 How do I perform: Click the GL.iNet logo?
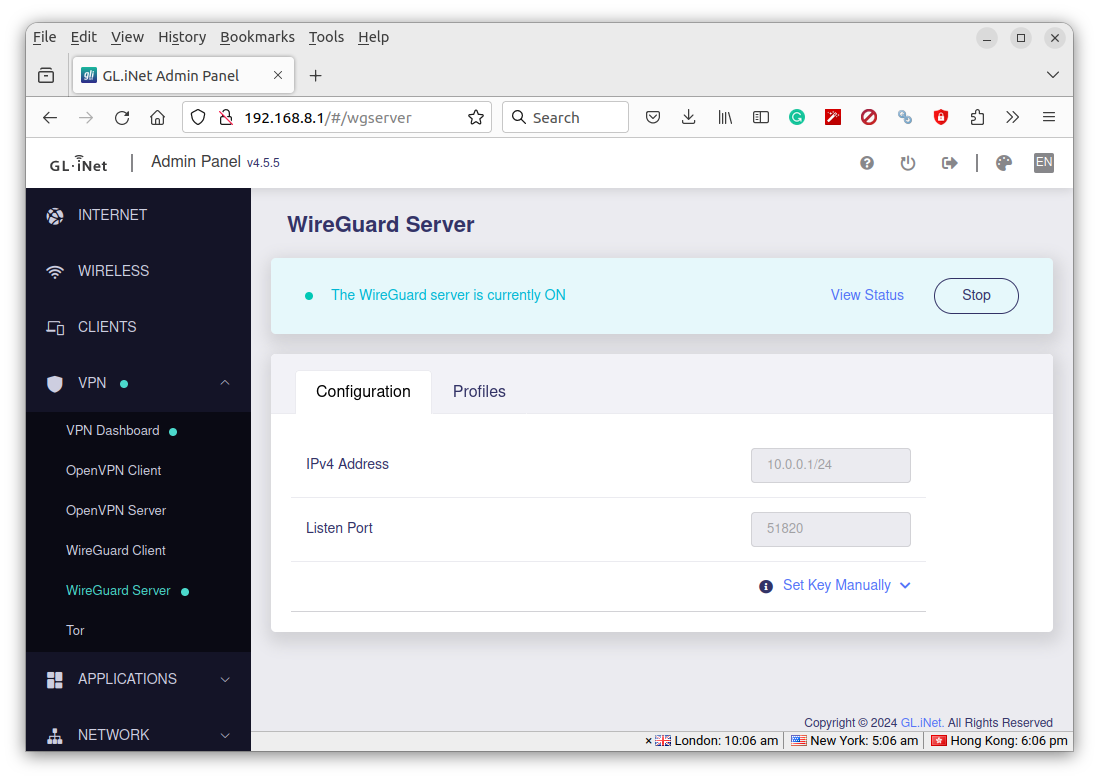coord(78,164)
